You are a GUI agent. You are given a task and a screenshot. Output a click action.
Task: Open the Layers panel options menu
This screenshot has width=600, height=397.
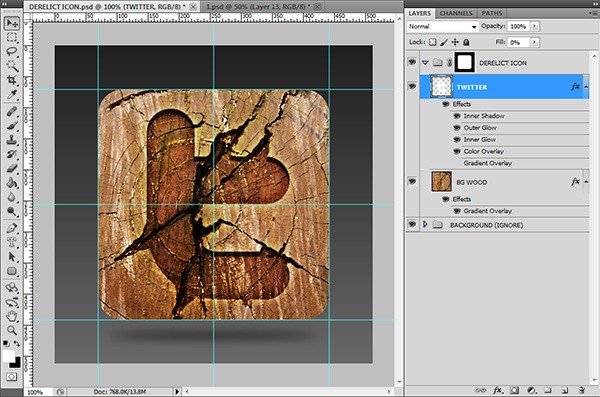tap(593, 13)
